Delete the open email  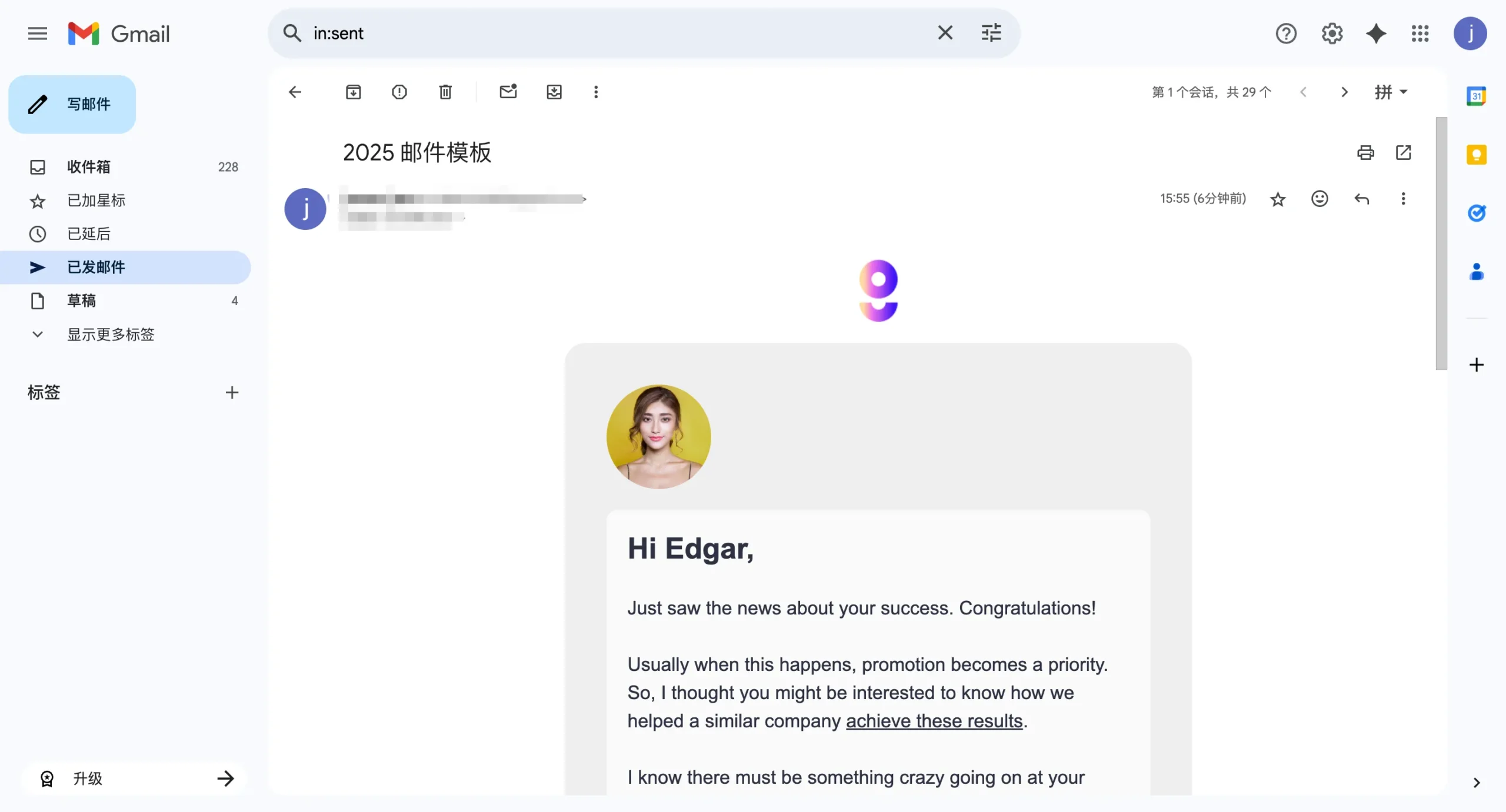pyautogui.click(x=445, y=92)
